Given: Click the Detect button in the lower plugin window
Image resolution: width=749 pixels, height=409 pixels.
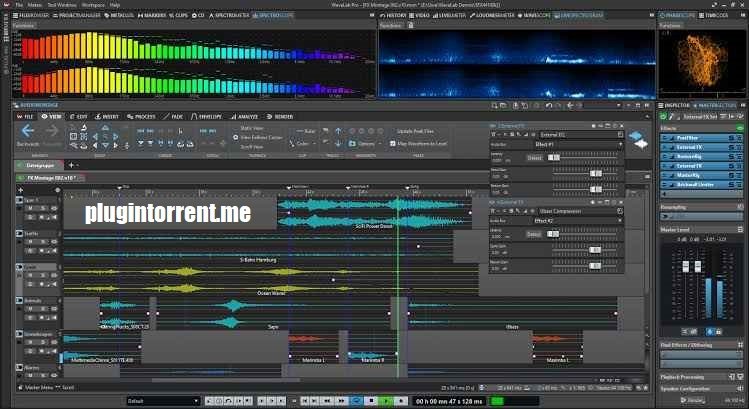Looking at the screenshot, I should pyautogui.click(x=534, y=234).
